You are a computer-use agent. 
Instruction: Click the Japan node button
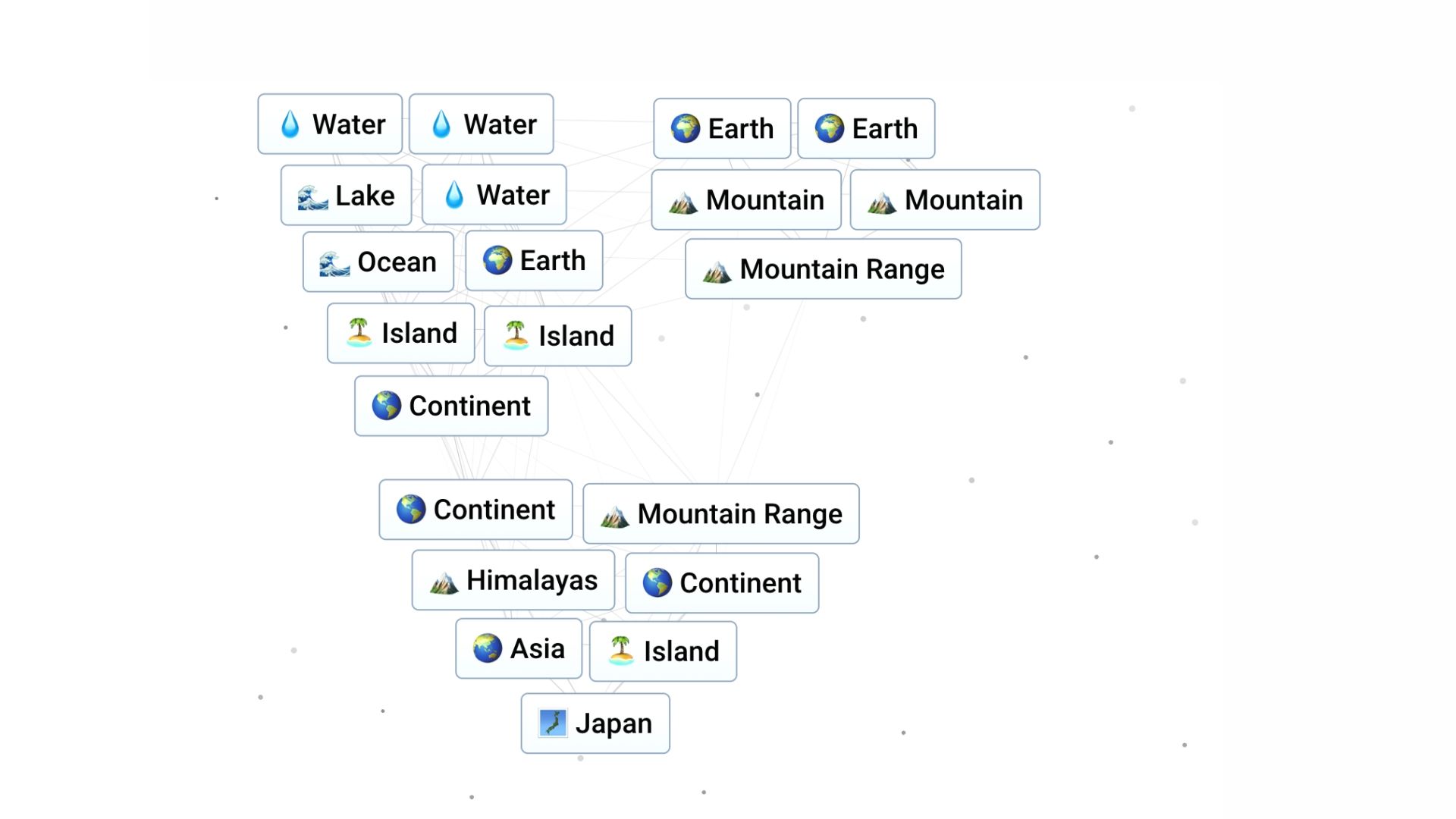tap(597, 722)
